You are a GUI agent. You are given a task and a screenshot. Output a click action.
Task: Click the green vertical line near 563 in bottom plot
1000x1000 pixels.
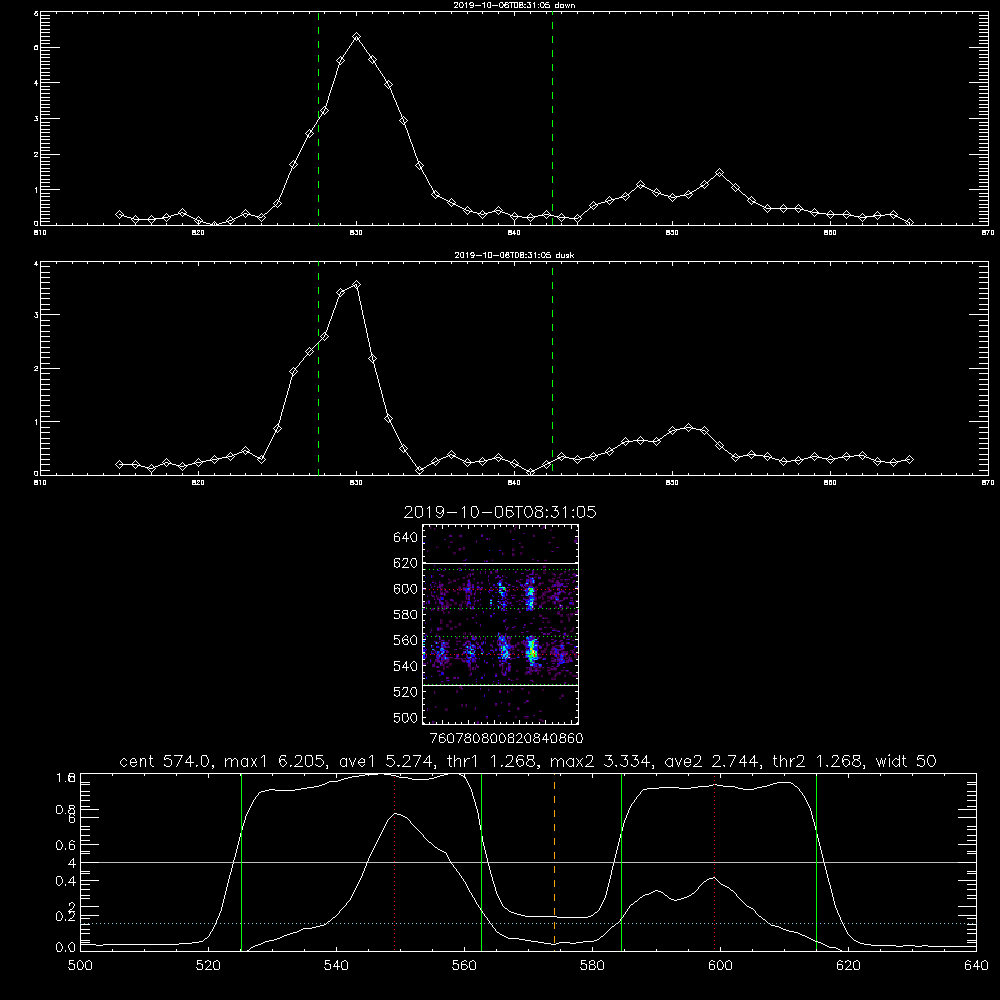[x=482, y=861]
